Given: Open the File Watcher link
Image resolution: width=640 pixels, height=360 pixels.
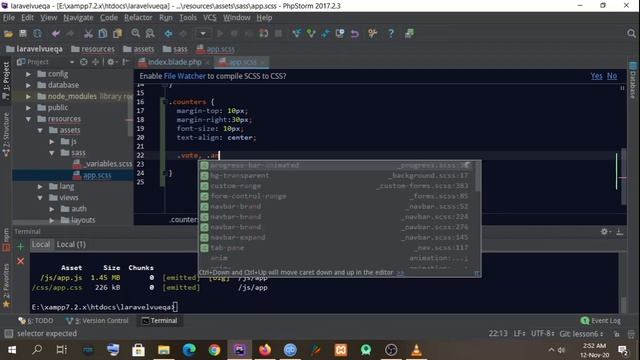Looking at the screenshot, I should pos(184,76).
